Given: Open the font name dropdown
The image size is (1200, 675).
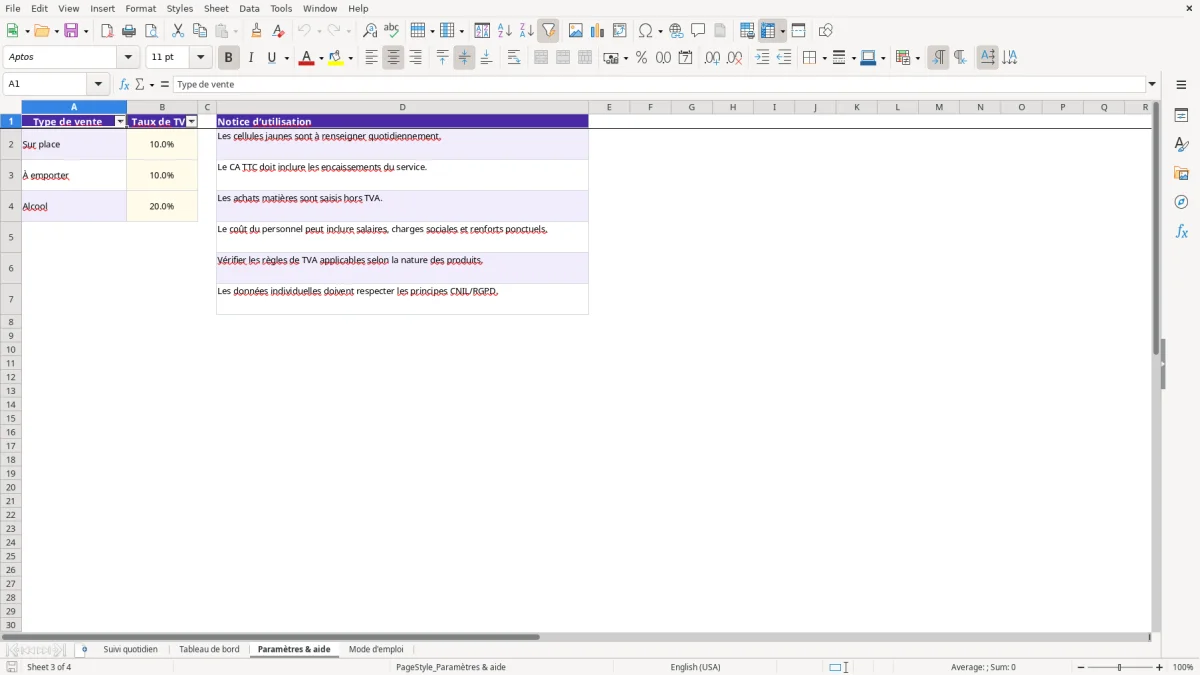Looking at the screenshot, I should tap(128, 58).
